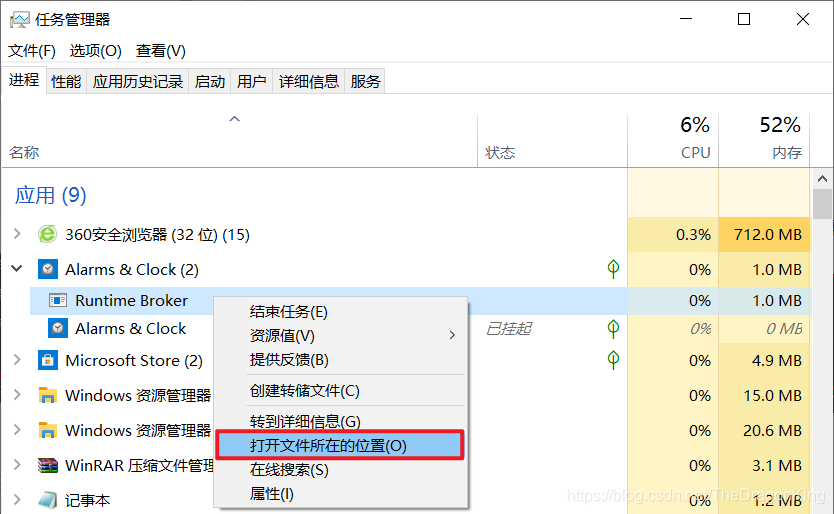Expand the Microsoft Store (2) group

[17, 360]
